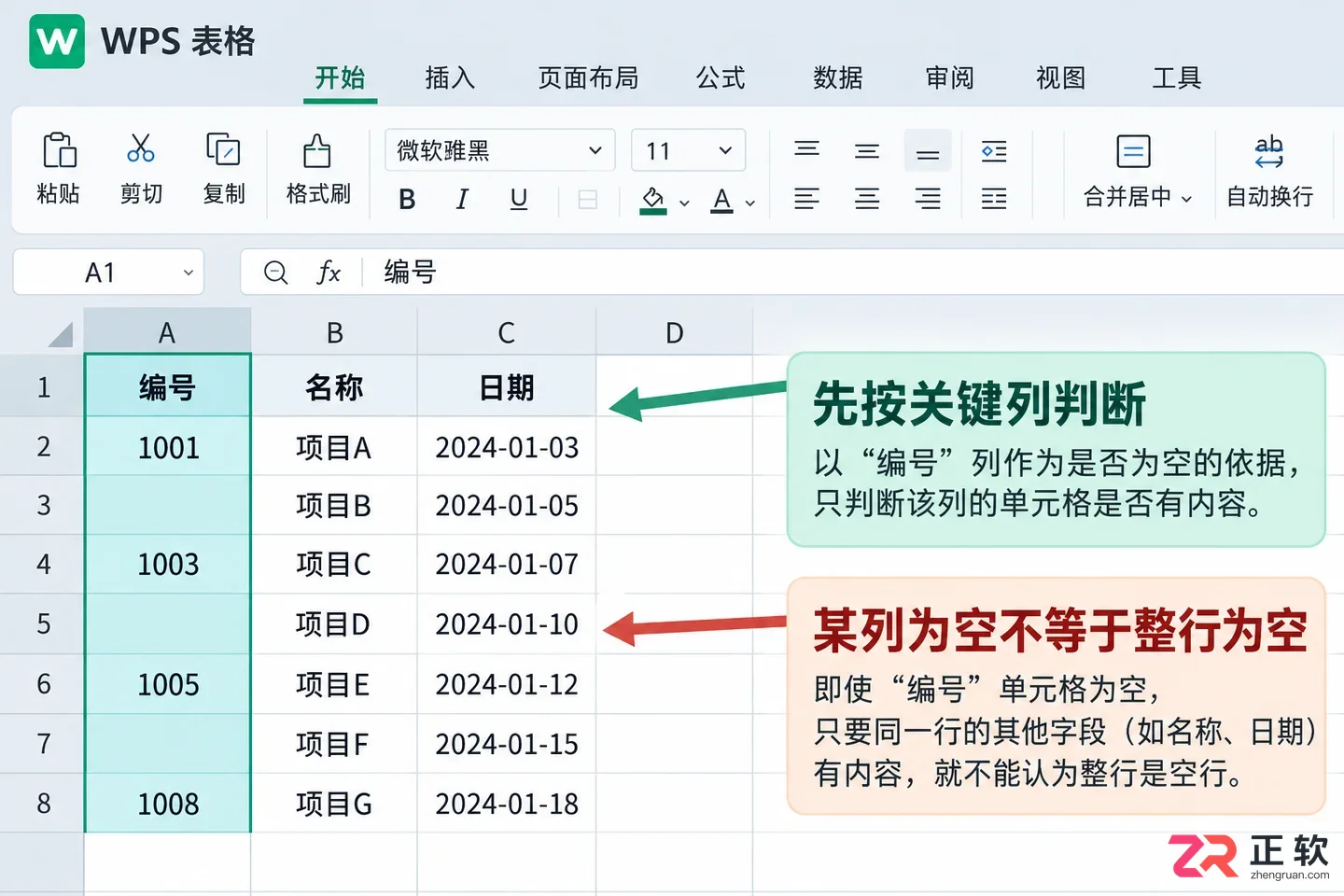1344x896 pixels.
Task: Toggle the highlighted bottom align icon
Action: point(928,151)
